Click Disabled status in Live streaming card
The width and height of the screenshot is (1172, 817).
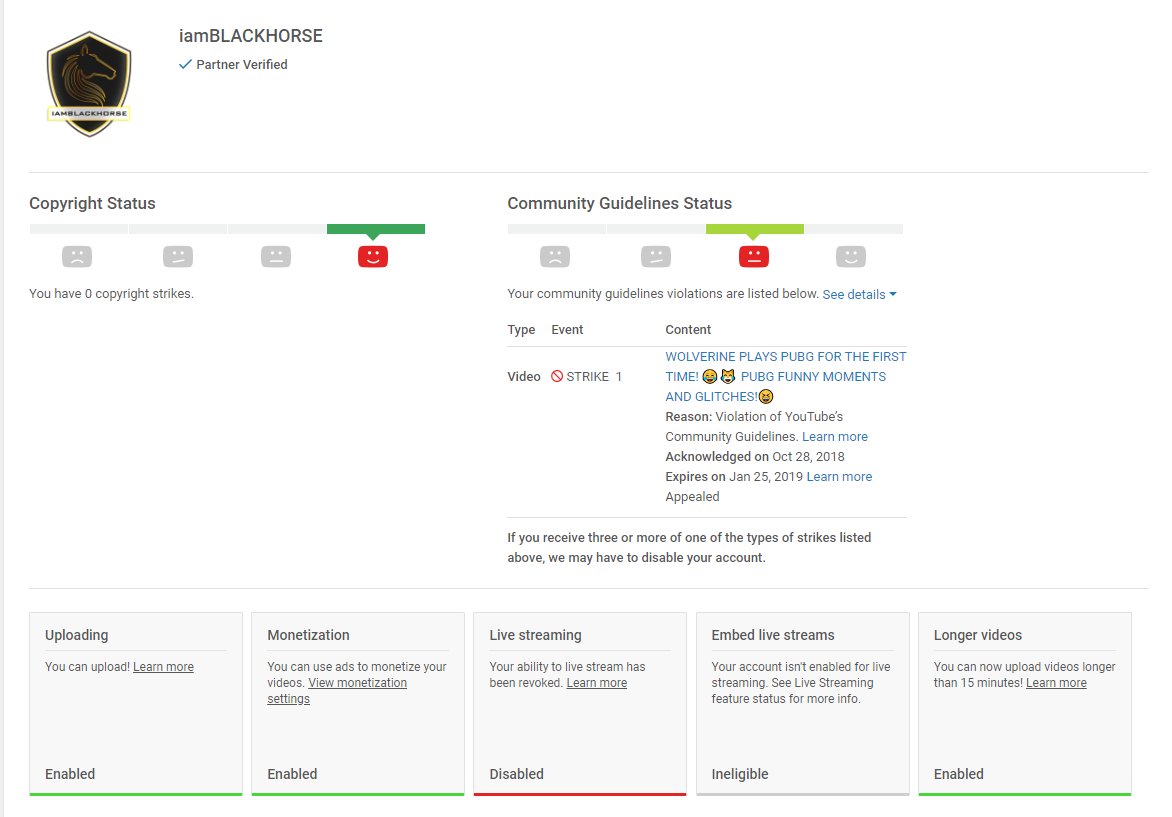tap(516, 774)
